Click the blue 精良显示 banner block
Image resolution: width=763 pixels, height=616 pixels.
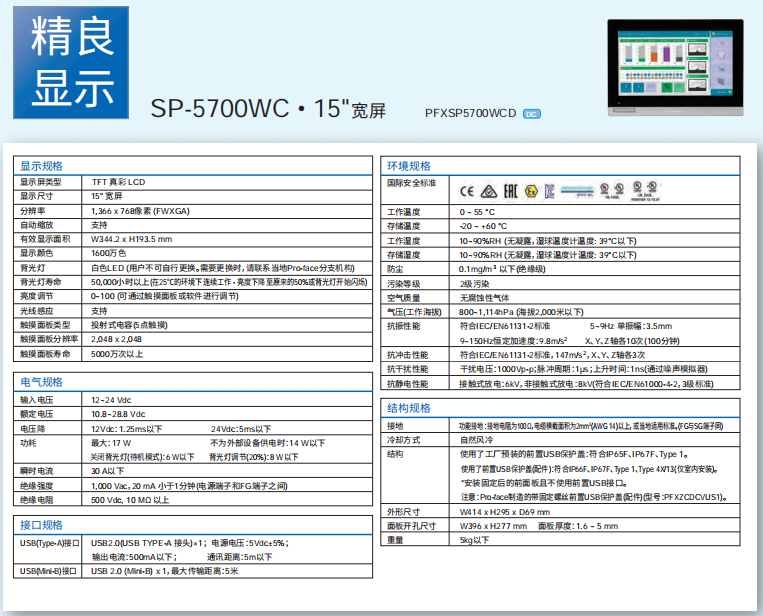click(x=71, y=62)
